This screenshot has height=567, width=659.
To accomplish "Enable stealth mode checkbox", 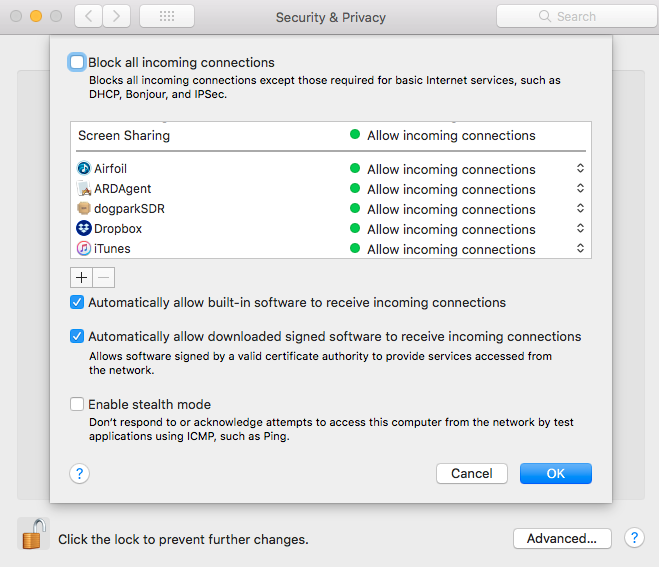I will (x=77, y=404).
